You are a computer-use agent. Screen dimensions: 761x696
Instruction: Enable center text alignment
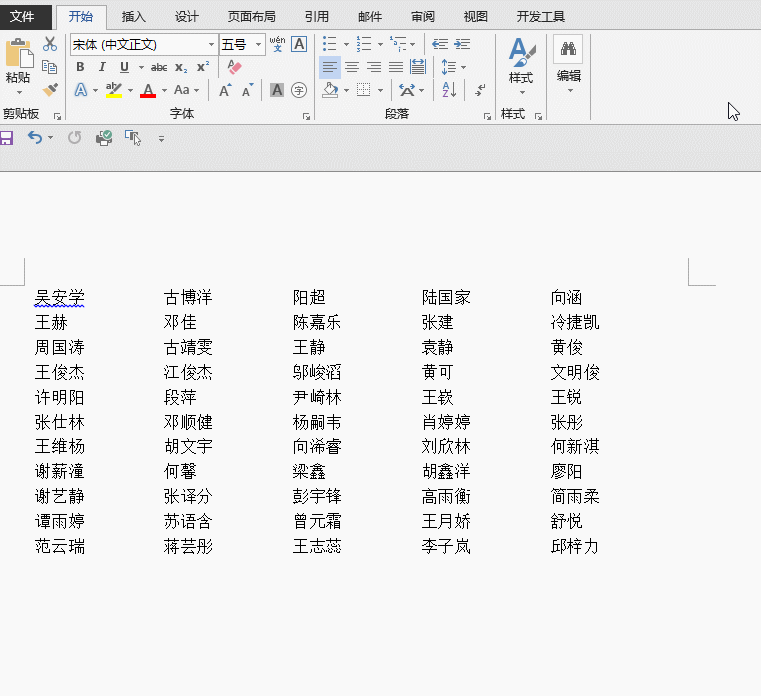tap(352, 67)
